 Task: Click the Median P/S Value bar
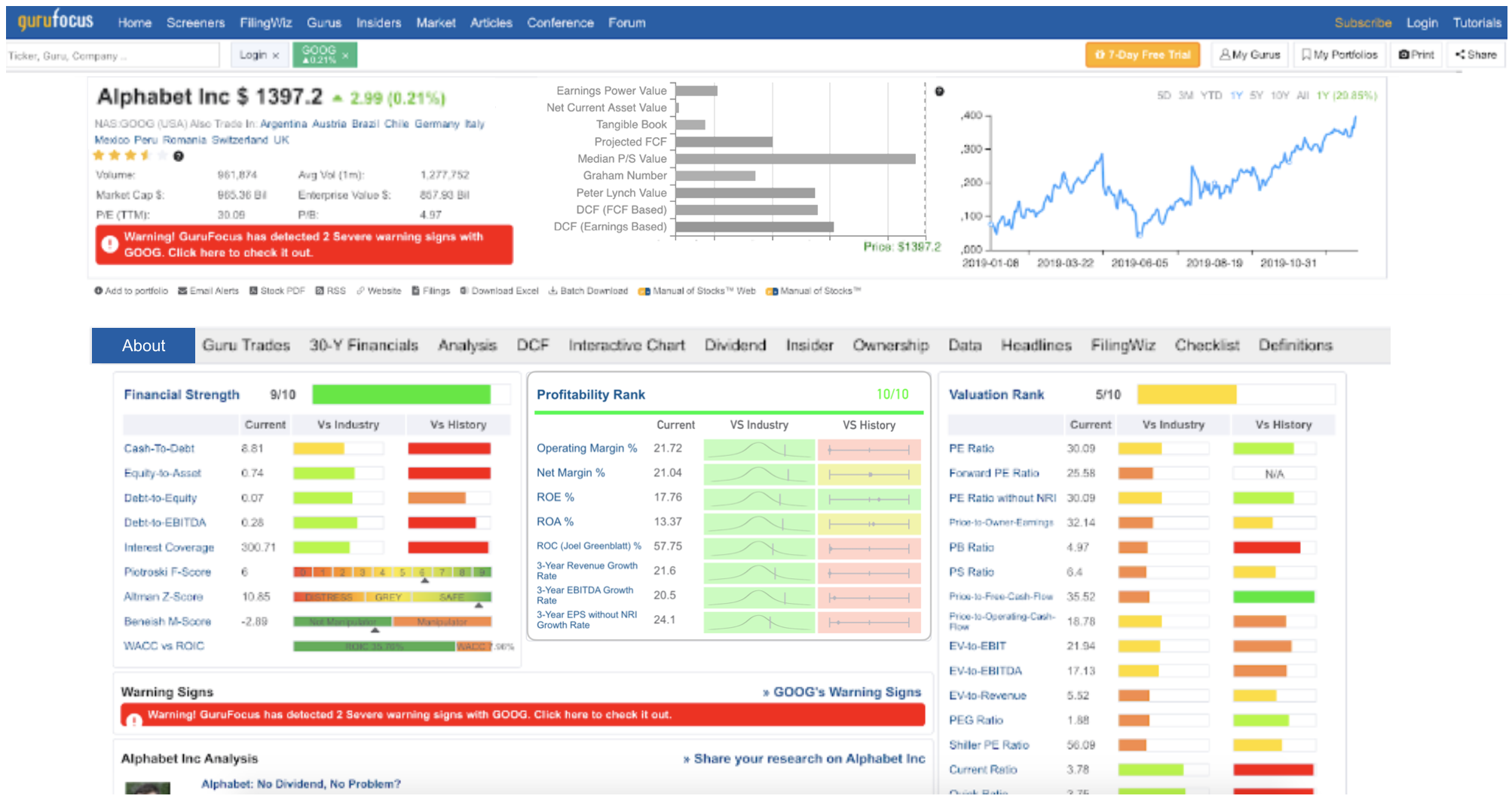795,159
